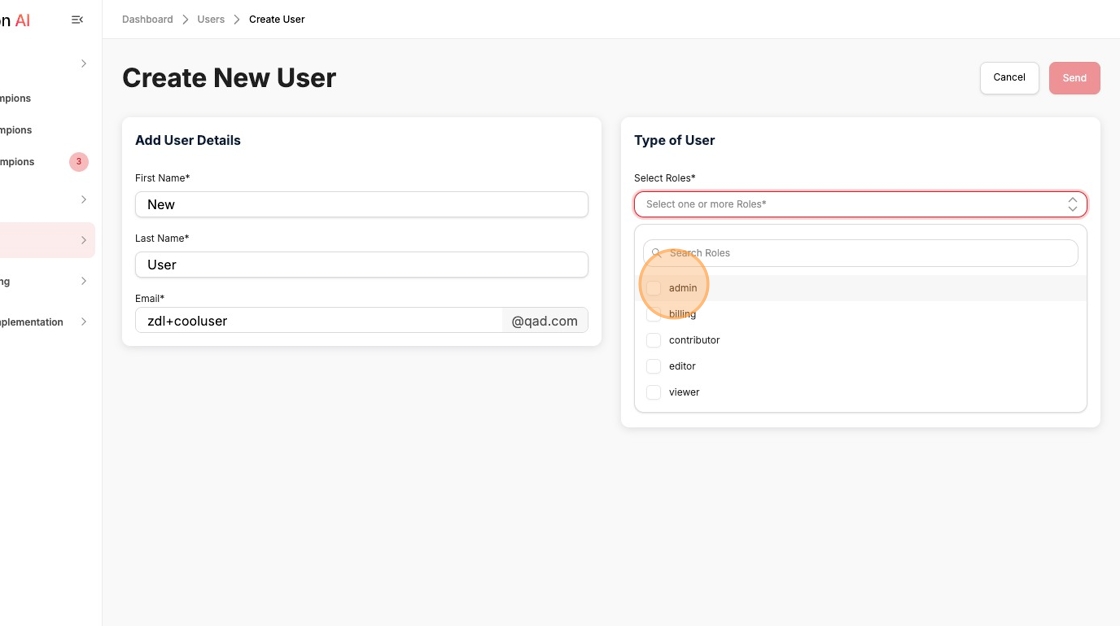Open the Select Roles dropdown
The width and height of the screenshot is (1120, 626).
[x=860, y=204]
